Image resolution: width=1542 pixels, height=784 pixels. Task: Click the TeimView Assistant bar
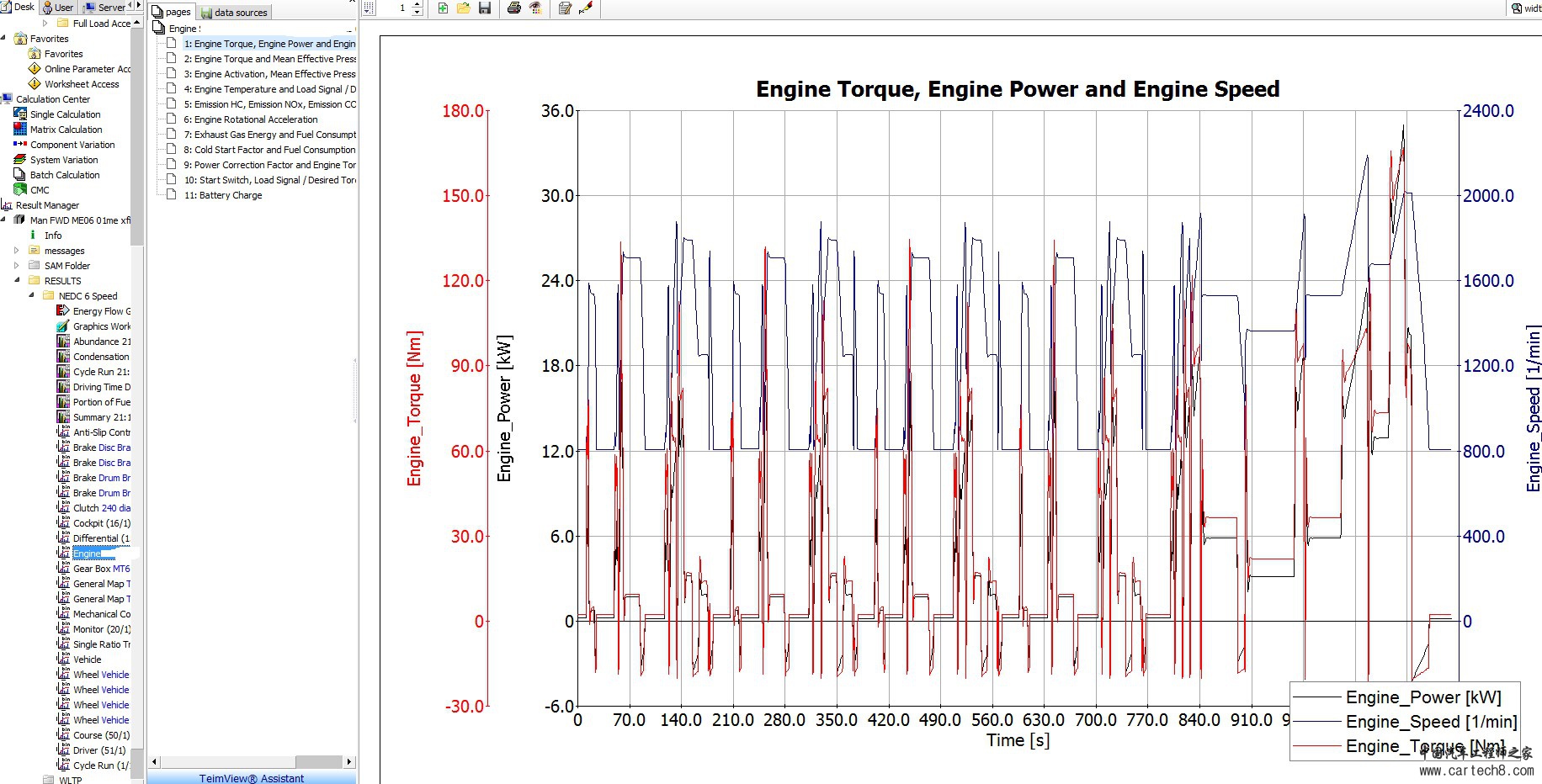(x=252, y=778)
